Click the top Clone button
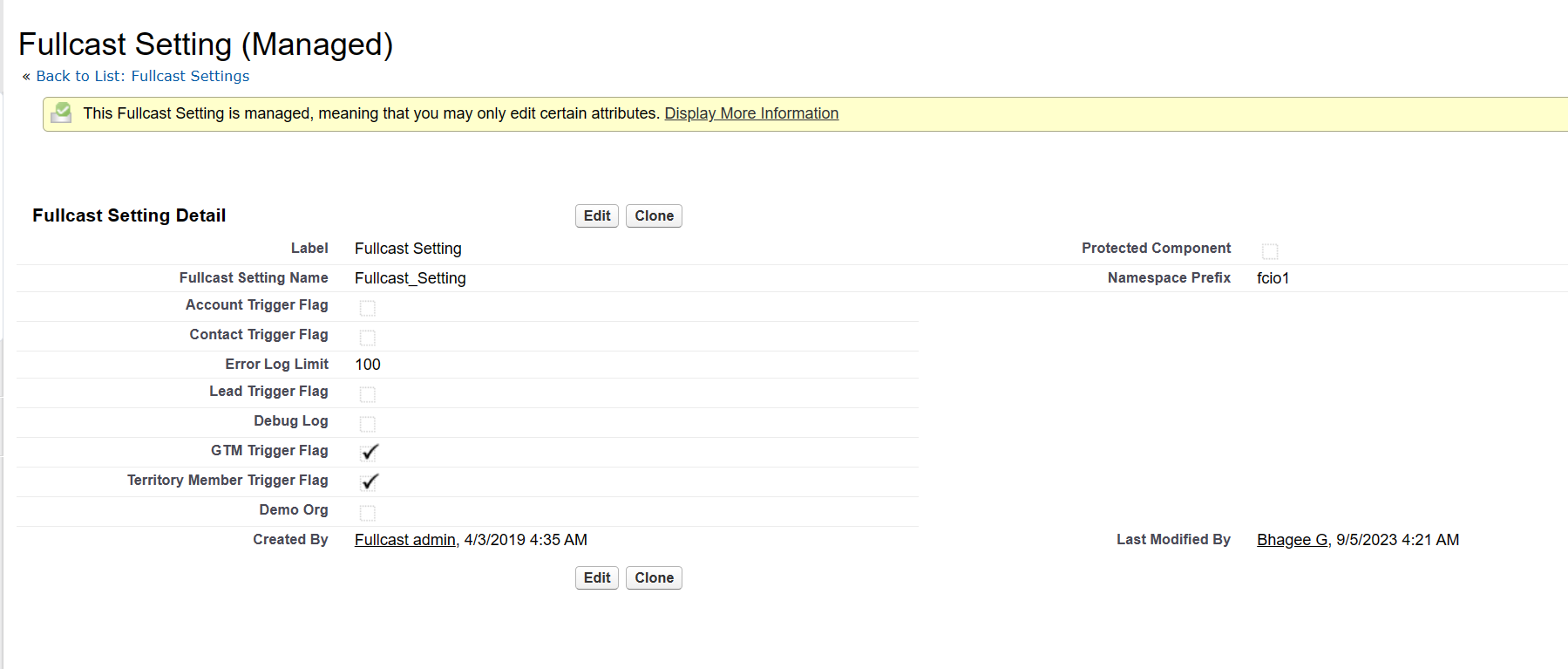Image resolution: width=1568 pixels, height=669 pixels. coord(654,215)
